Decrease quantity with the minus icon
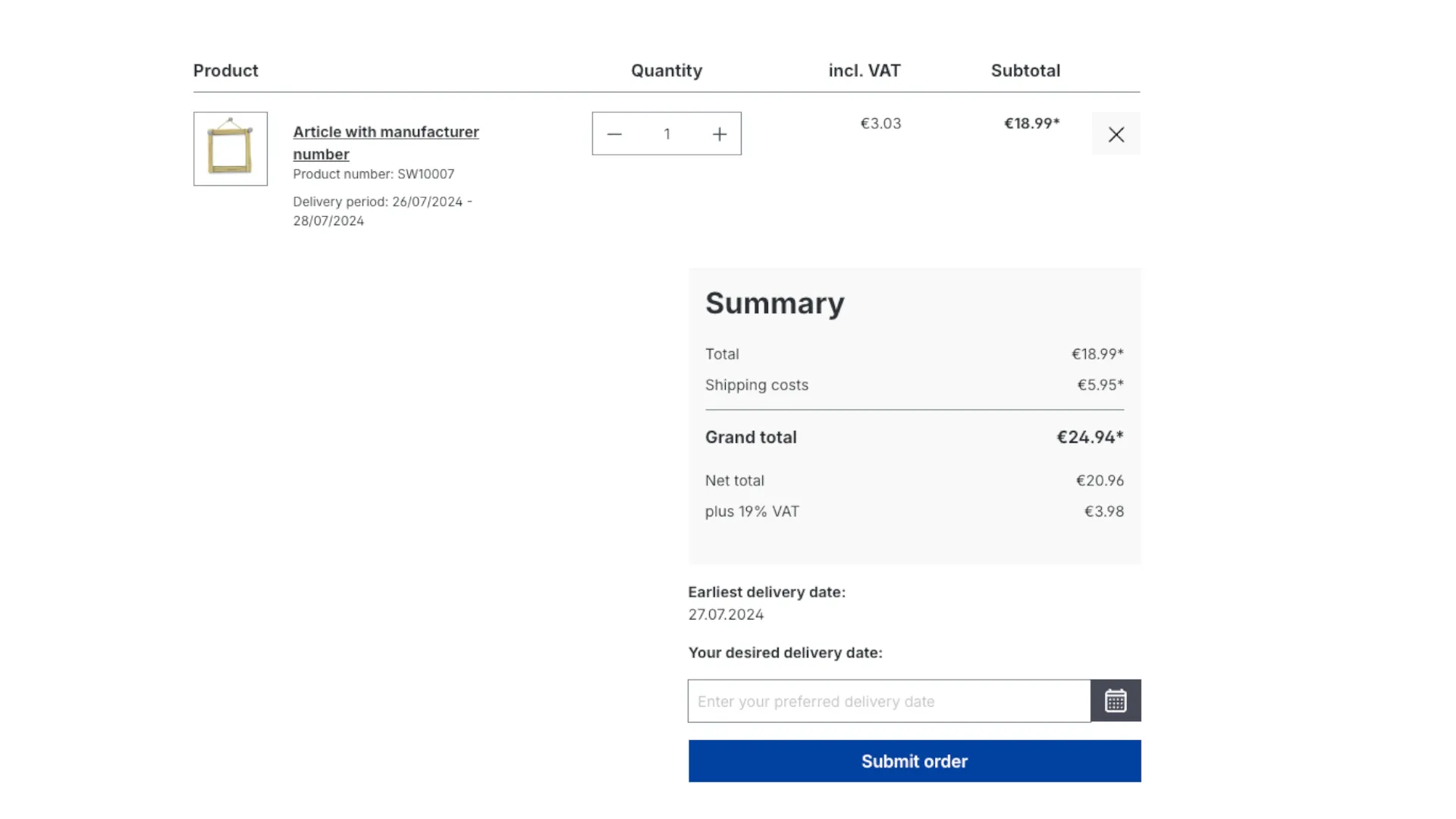 [x=614, y=134]
